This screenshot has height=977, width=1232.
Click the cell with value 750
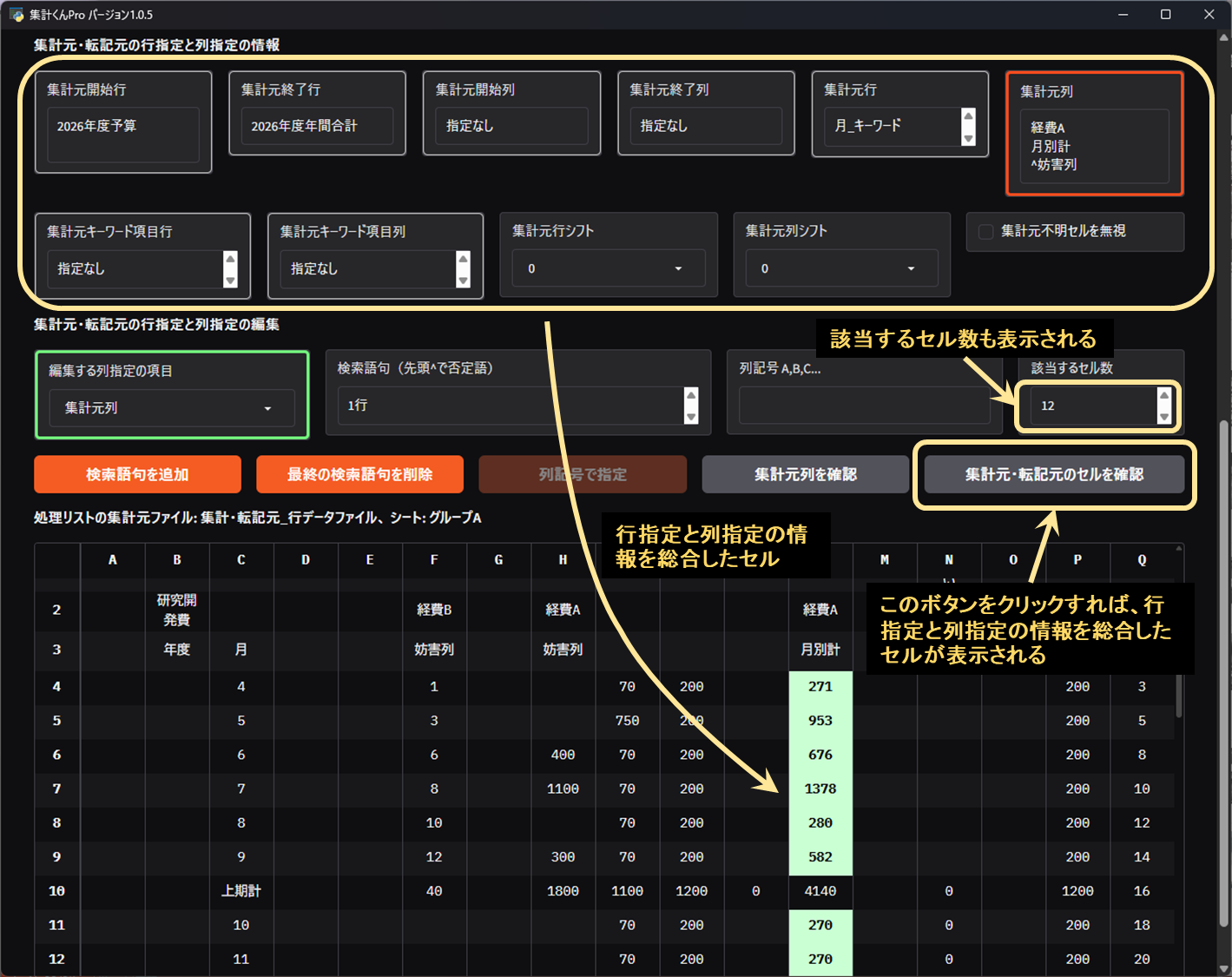627,721
